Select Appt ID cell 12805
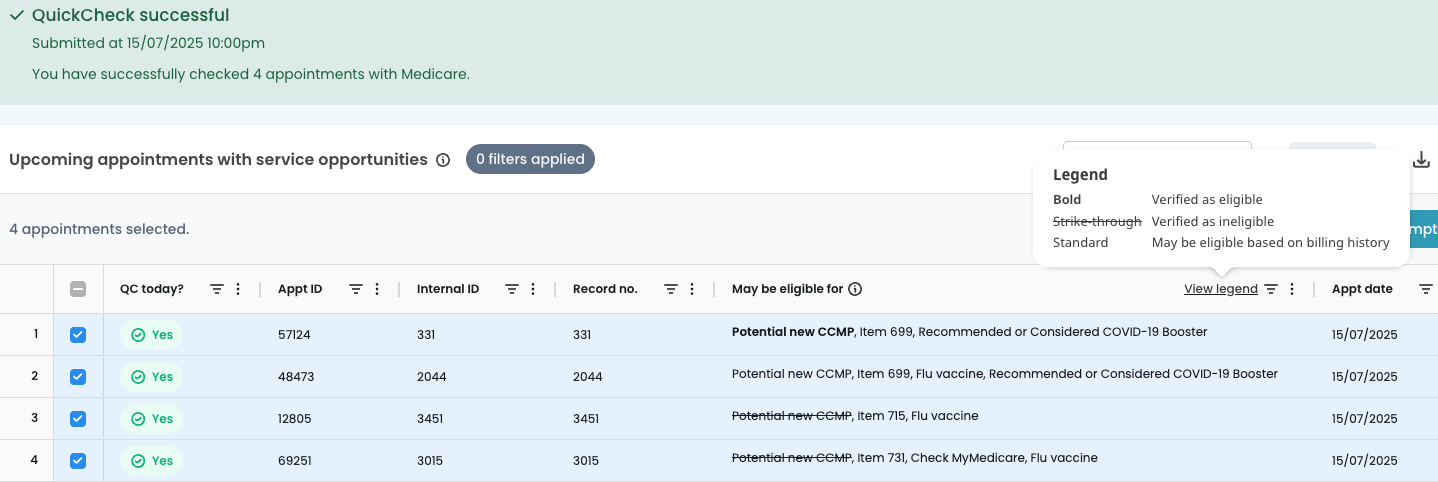1438x482 pixels. [295, 419]
